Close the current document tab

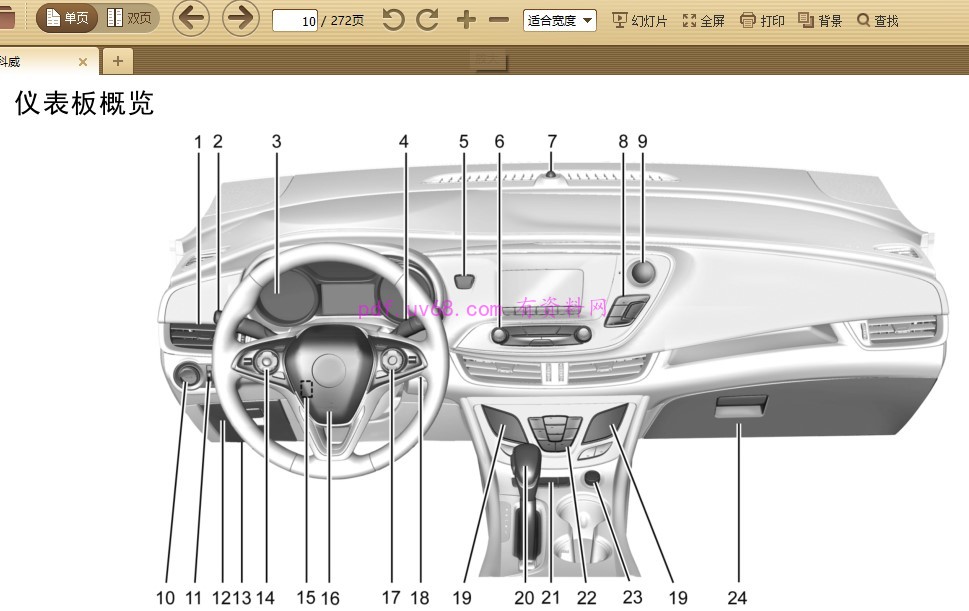coord(83,62)
